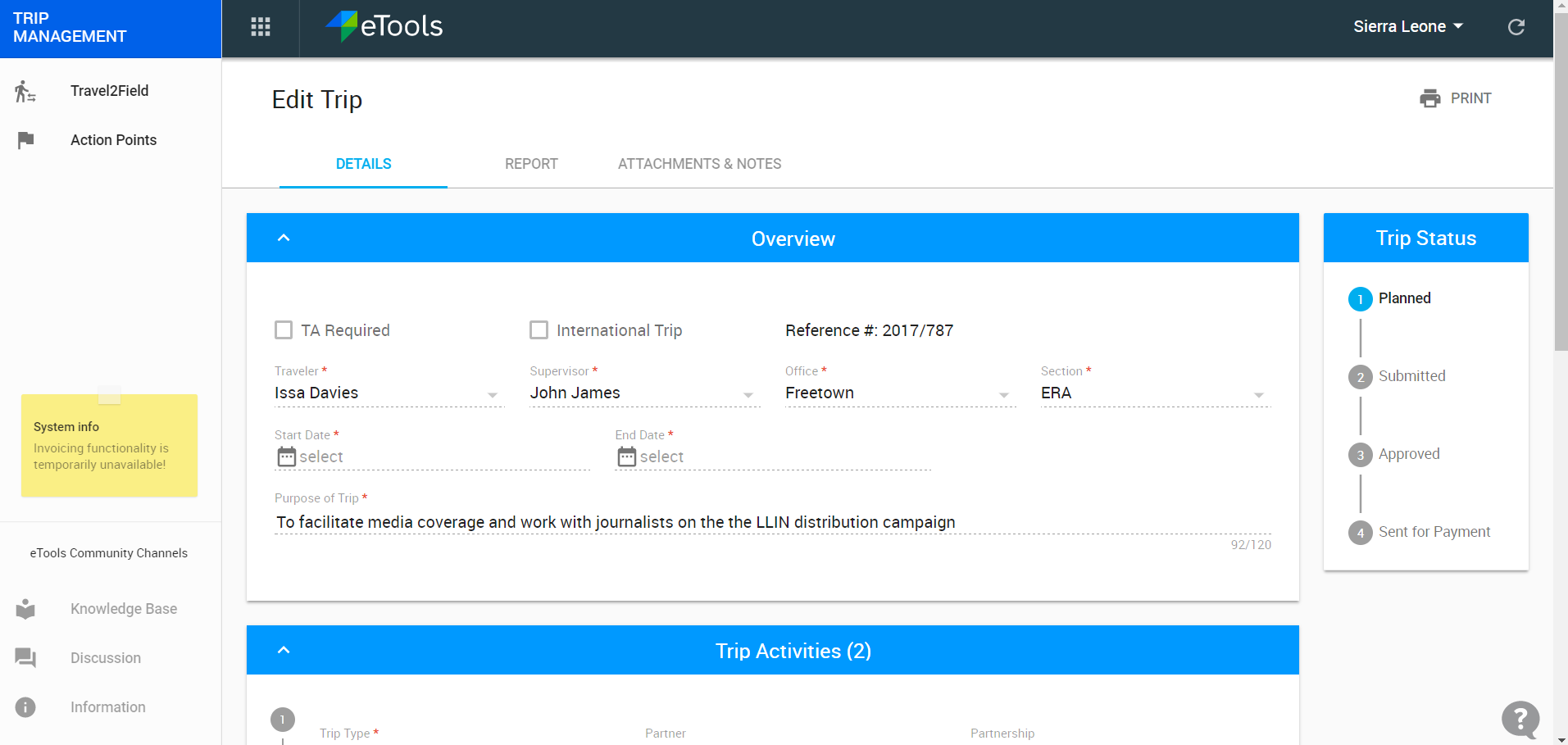This screenshot has width=1568, height=745.
Task: Collapse the Overview panel
Action: 284,238
